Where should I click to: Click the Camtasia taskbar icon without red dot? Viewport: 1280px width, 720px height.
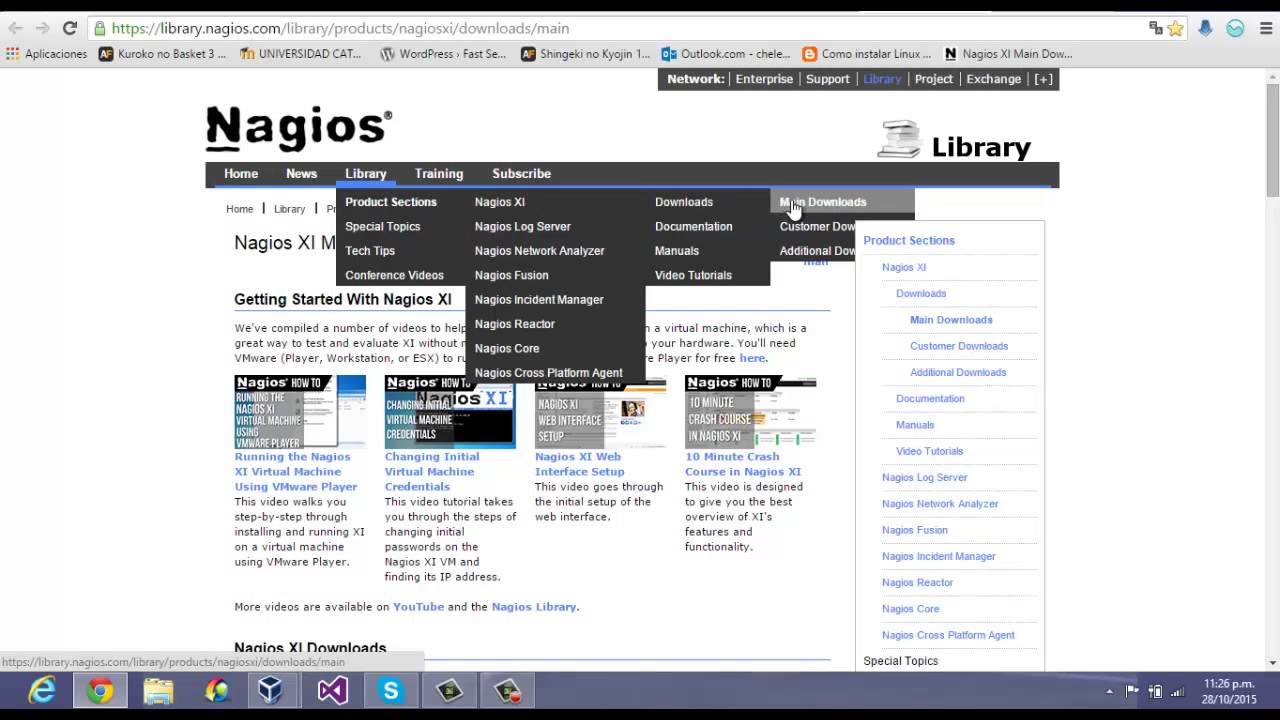coord(450,691)
